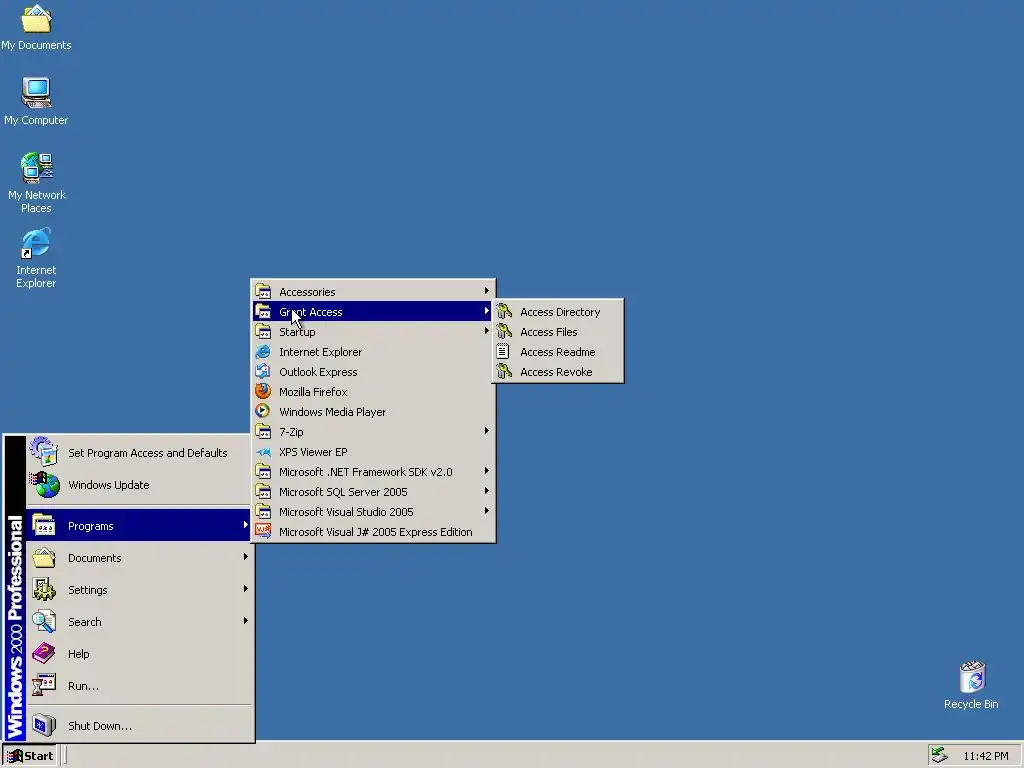1024x768 pixels.
Task: Open Windows Update from Start menu
Action: [140, 485]
